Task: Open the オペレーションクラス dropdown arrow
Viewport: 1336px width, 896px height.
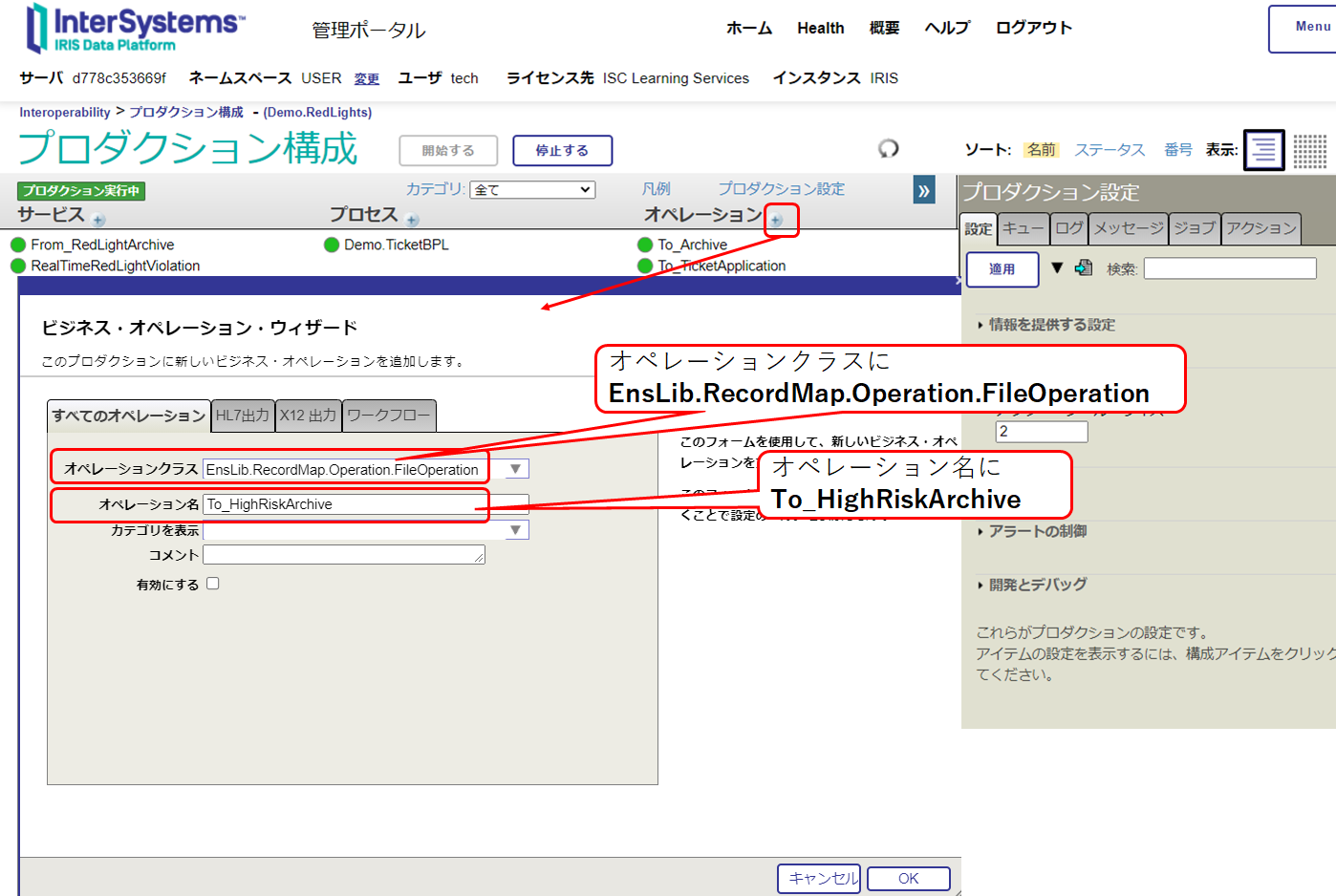Action: click(x=516, y=469)
